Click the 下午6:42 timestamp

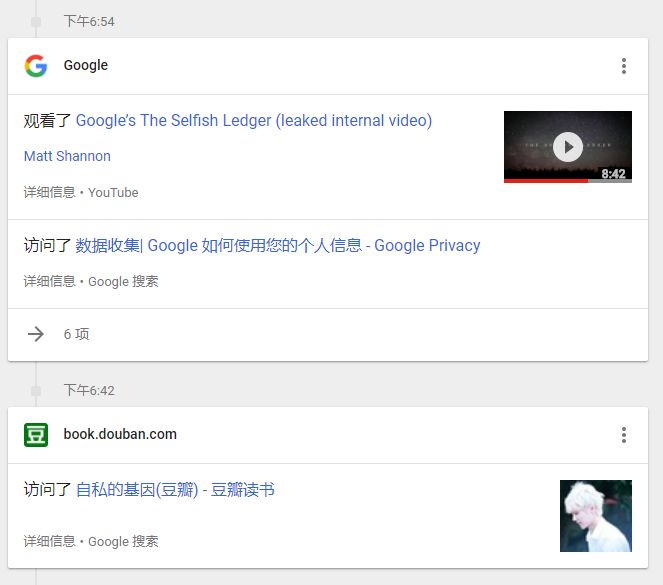click(89, 390)
